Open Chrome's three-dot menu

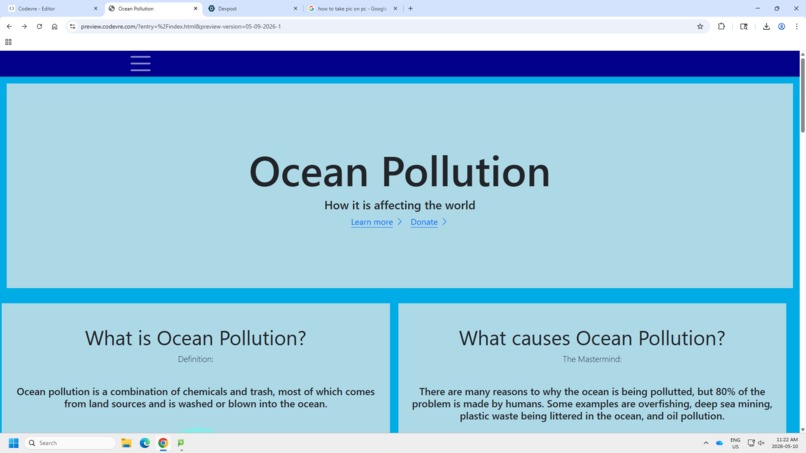pos(796,26)
